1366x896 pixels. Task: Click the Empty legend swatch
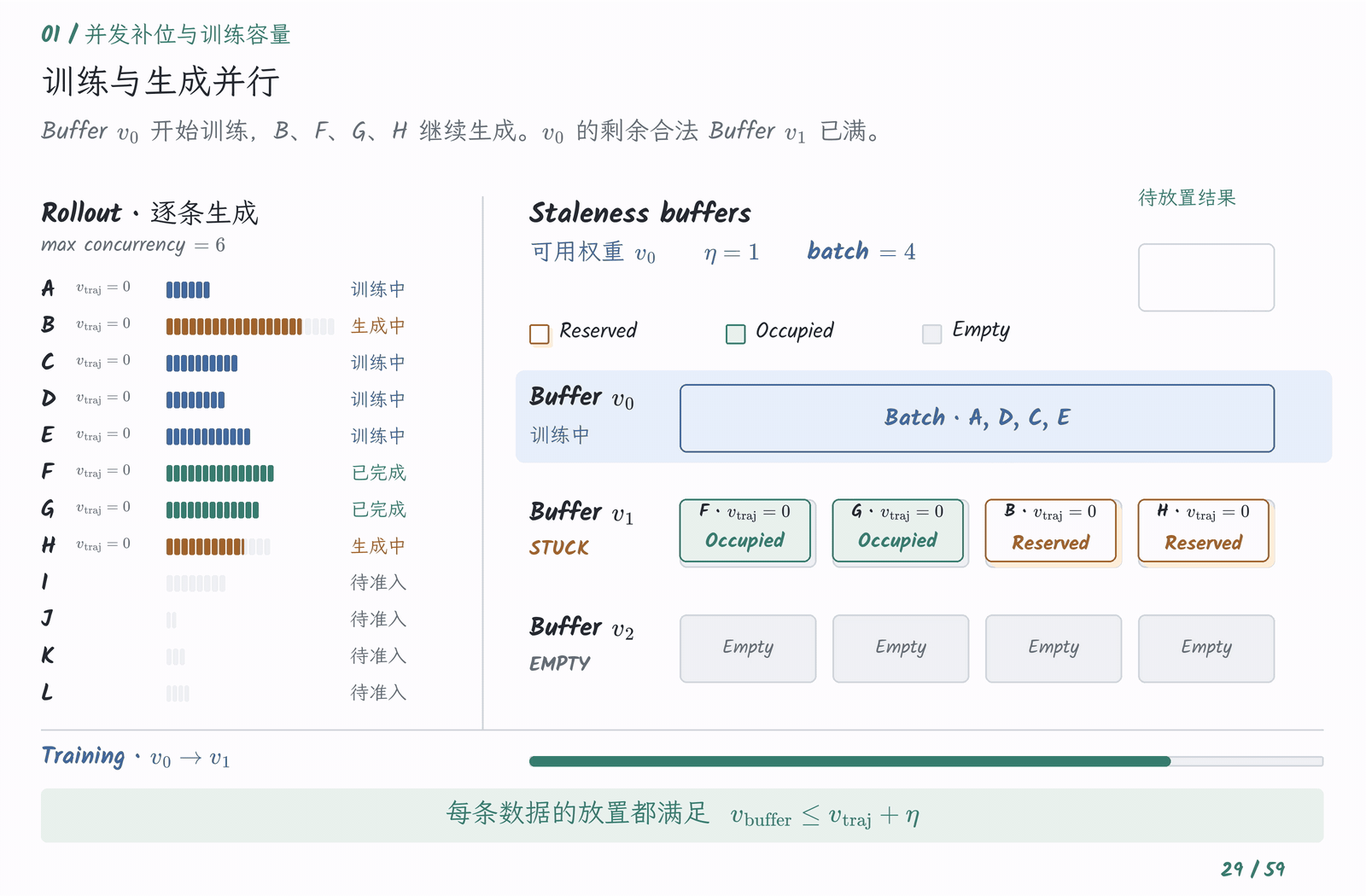(x=932, y=334)
